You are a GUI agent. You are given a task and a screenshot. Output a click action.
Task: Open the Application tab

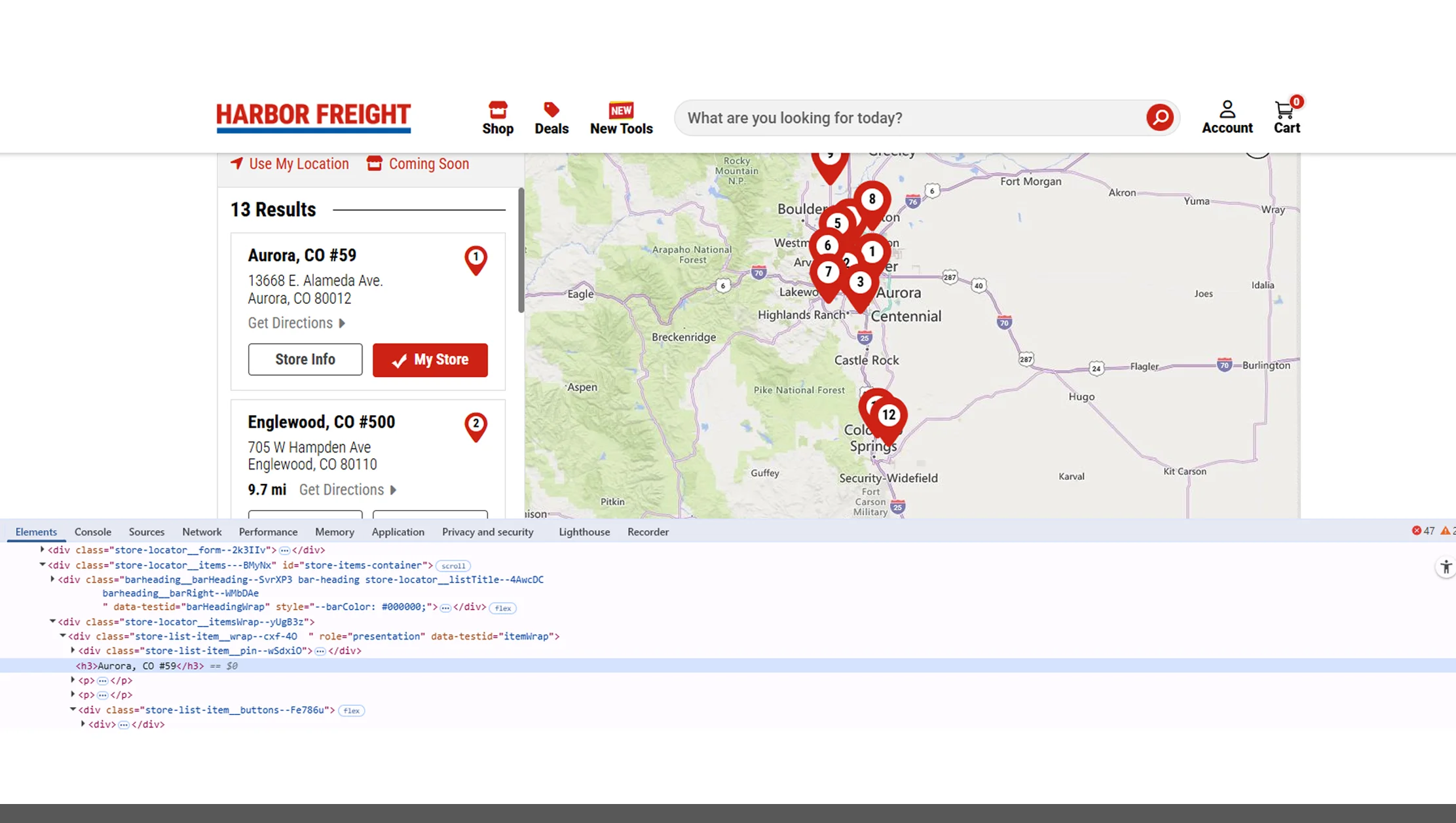pyautogui.click(x=398, y=532)
